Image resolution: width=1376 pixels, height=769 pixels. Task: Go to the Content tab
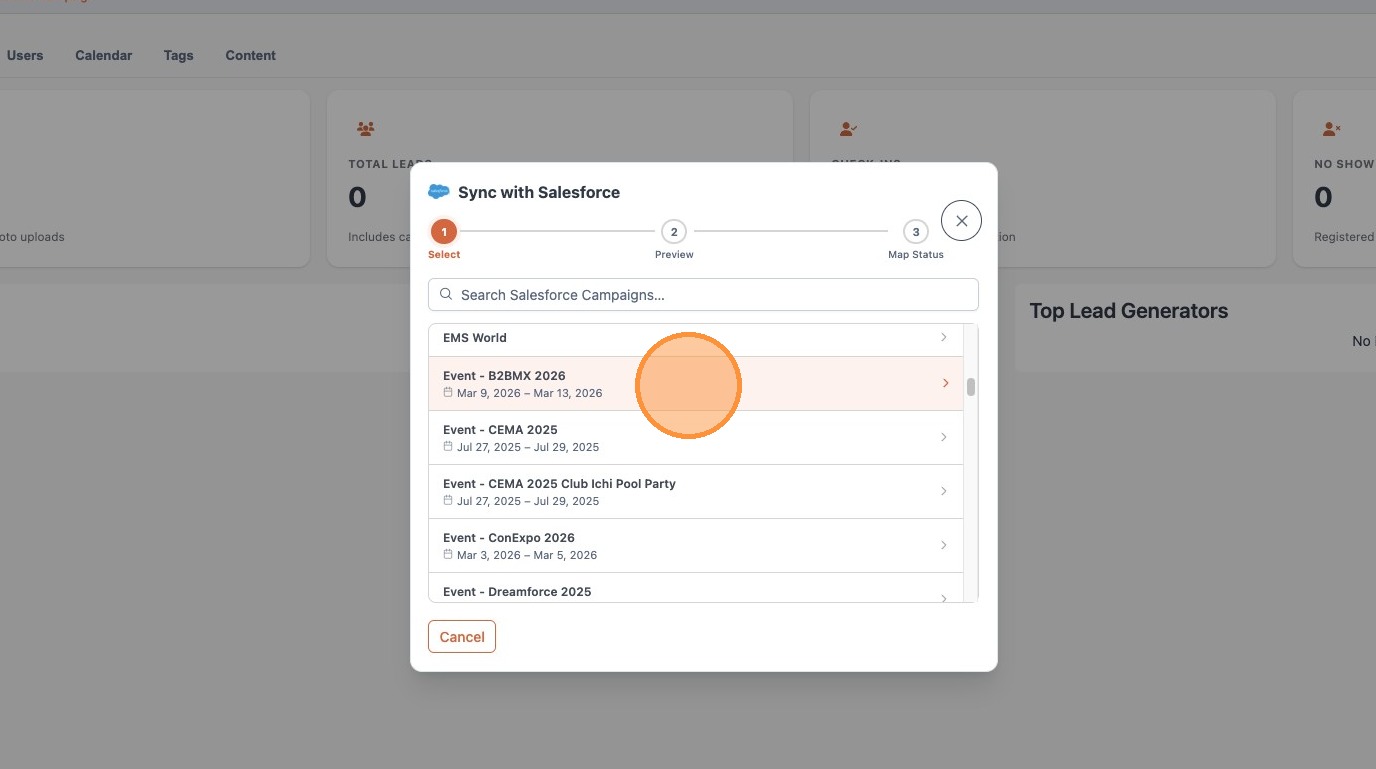(251, 55)
